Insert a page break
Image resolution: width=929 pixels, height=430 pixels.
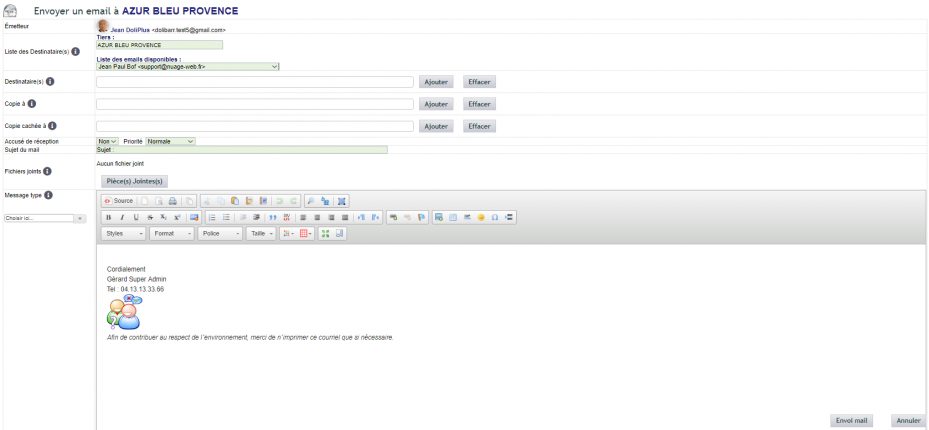coord(509,217)
